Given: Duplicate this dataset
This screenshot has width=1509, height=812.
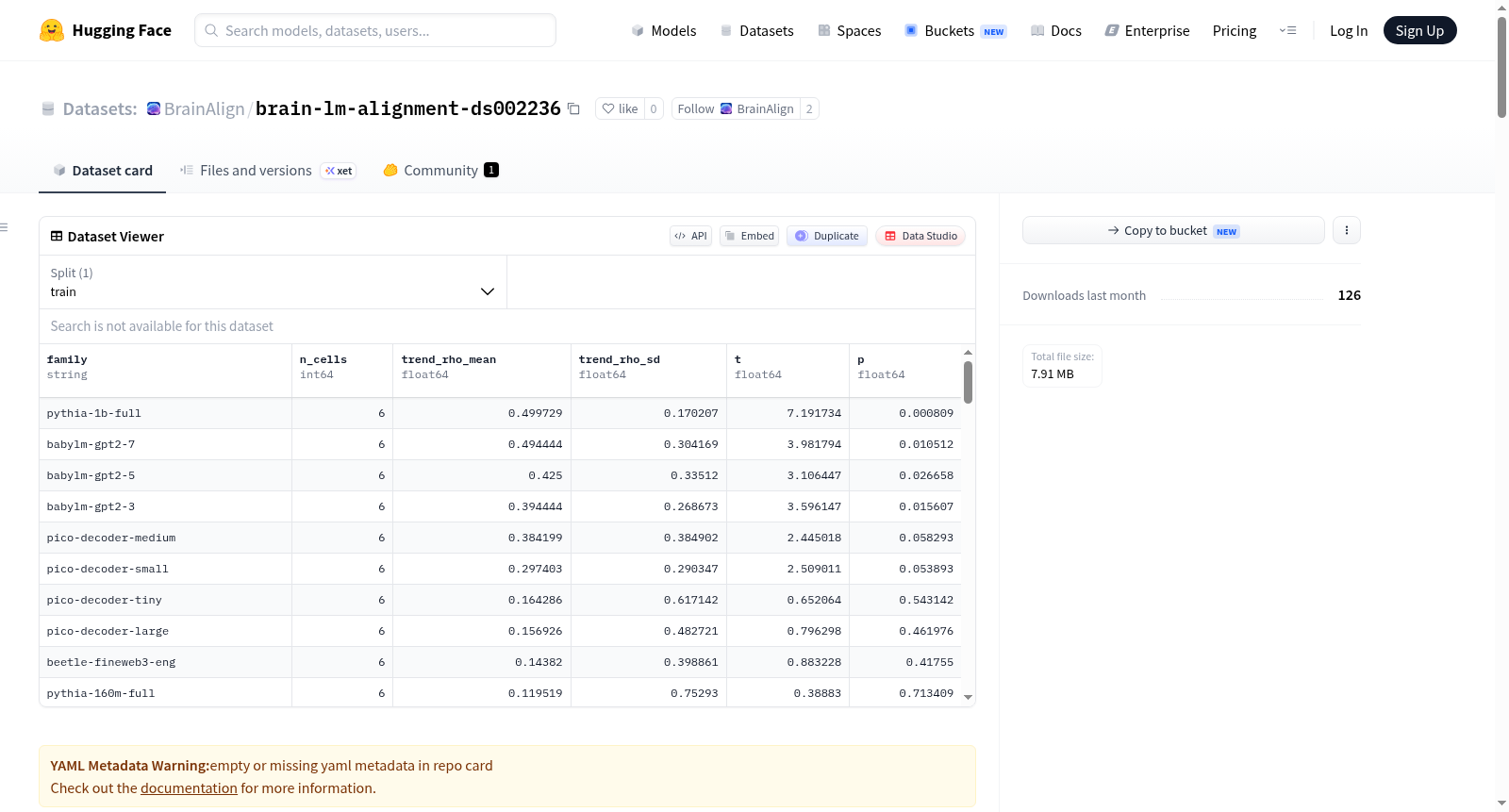Looking at the screenshot, I should click(827, 236).
